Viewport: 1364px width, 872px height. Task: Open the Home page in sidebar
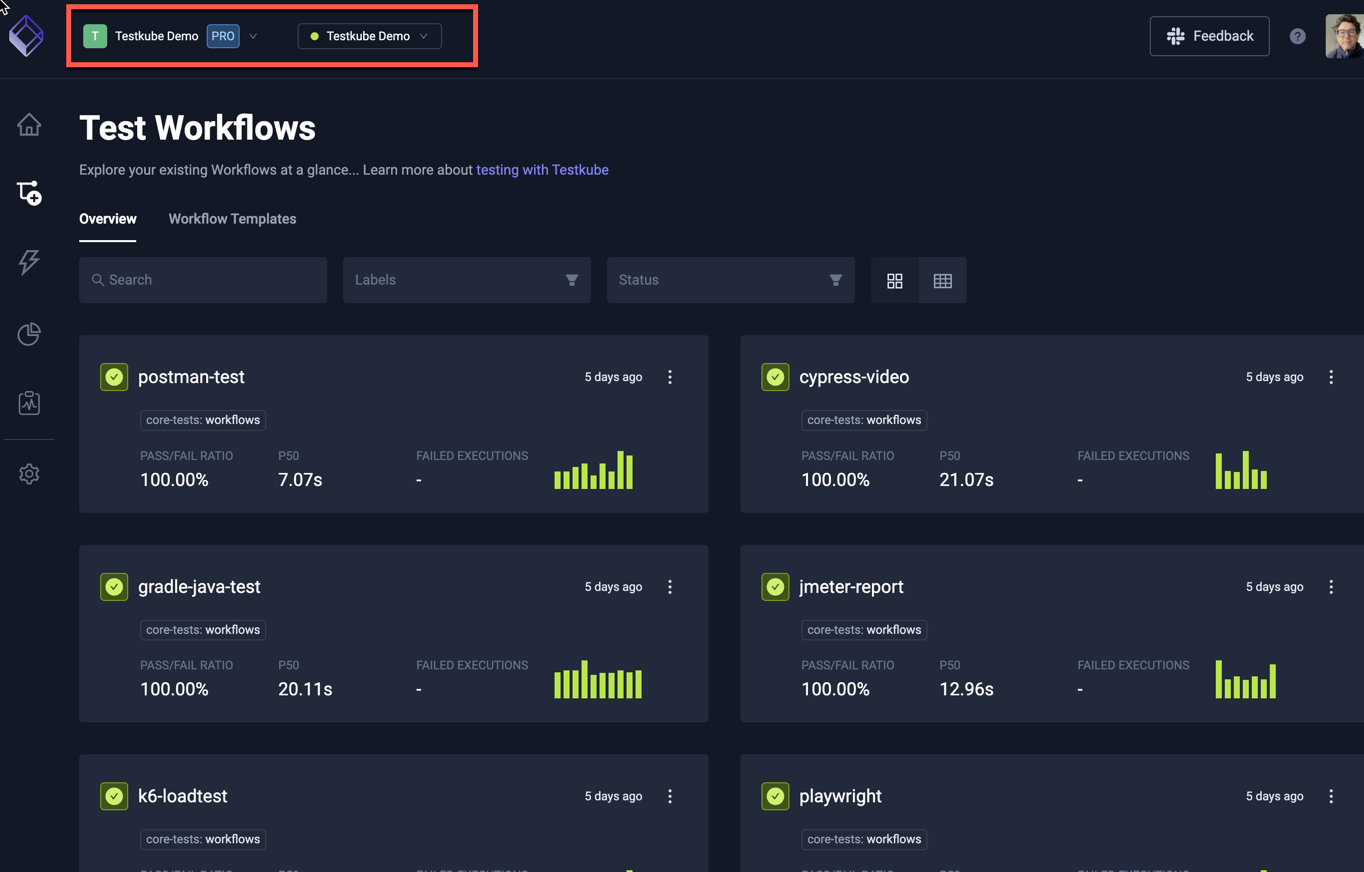point(29,125)
